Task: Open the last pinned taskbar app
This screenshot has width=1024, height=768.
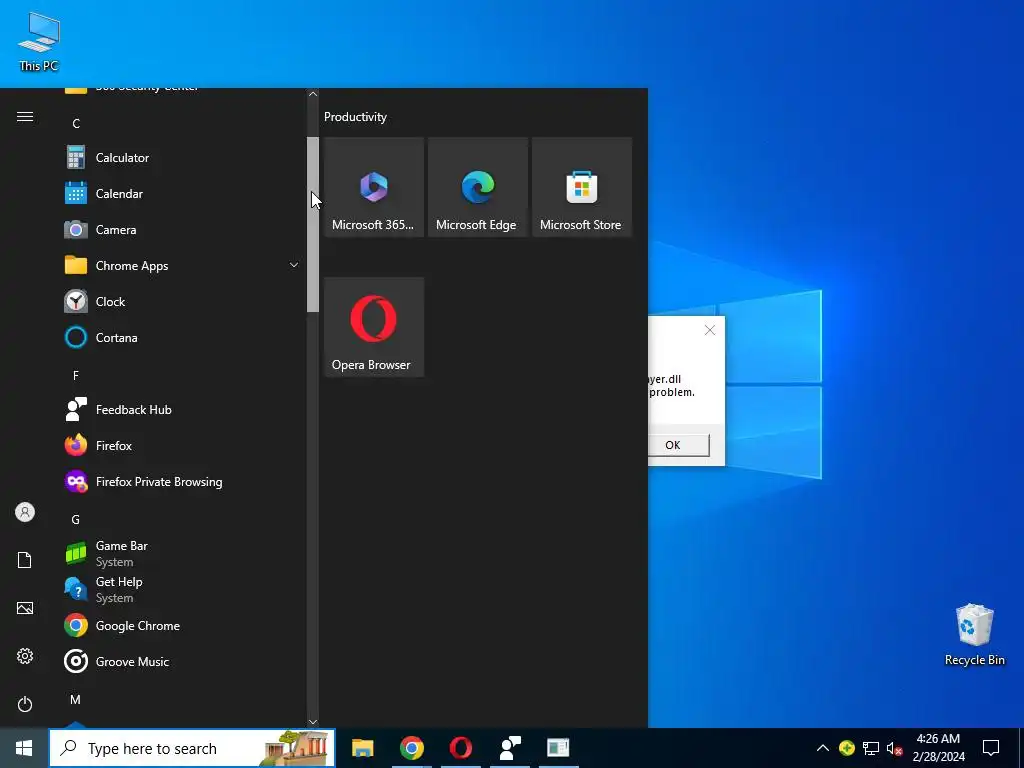Action: 558,748
